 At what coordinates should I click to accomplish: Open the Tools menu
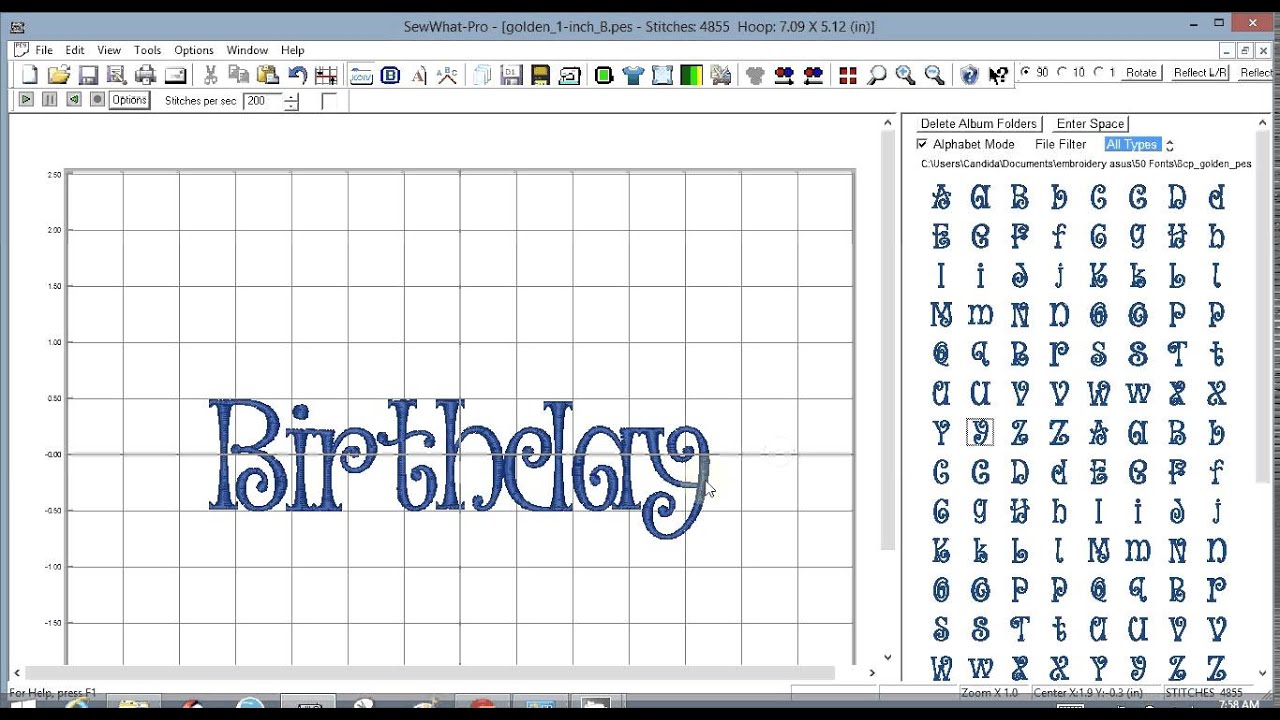(147, 50)
